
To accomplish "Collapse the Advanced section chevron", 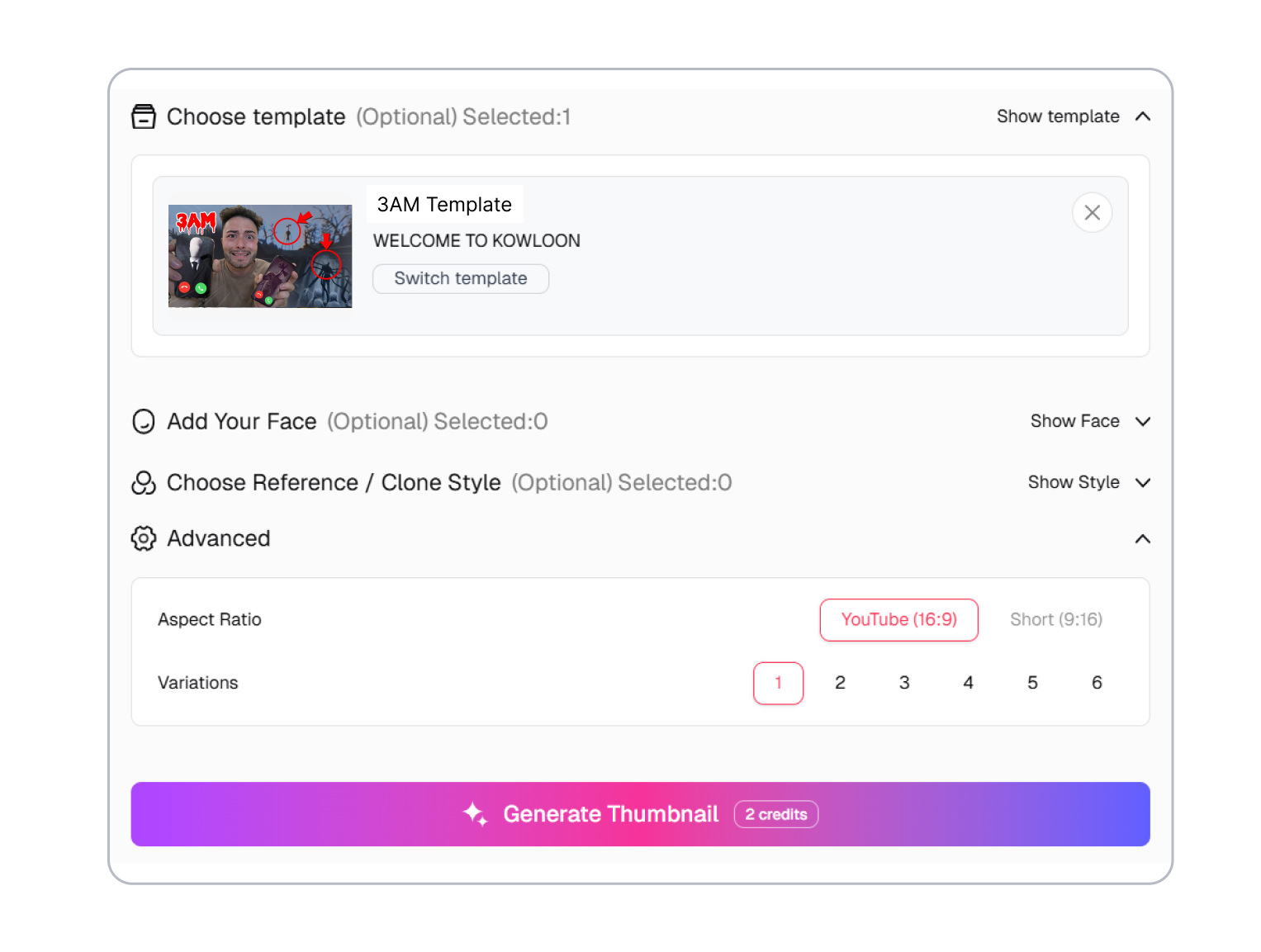I will click(x=1143, y=538).
